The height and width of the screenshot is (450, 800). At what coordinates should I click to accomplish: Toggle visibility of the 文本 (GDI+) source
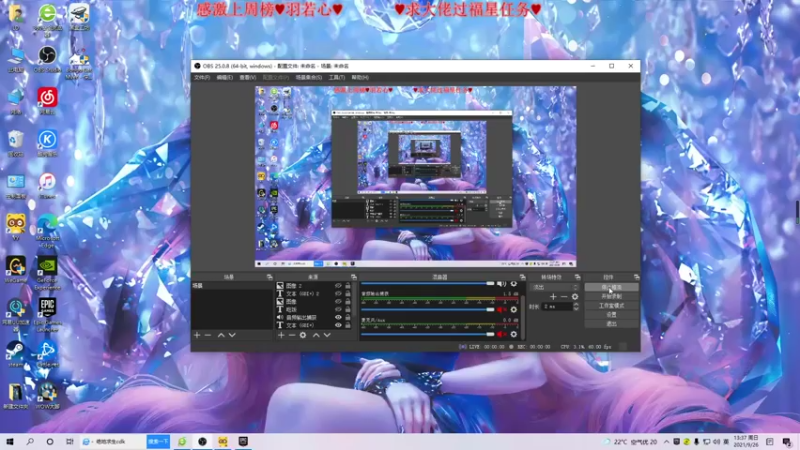coord(338,325)
